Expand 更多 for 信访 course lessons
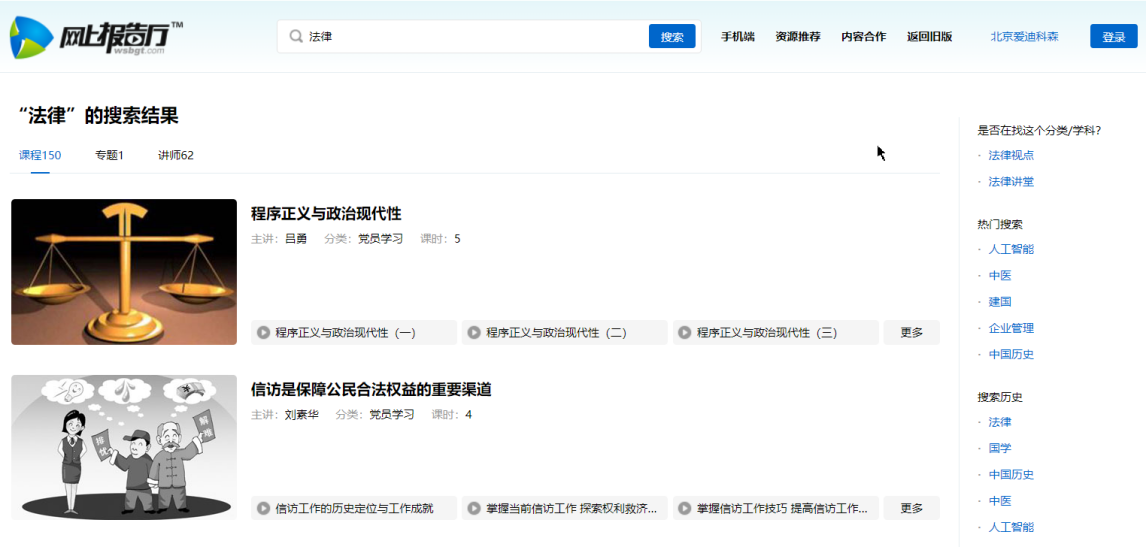The width and height of the screenshot is (1146, 547). [911, 508]
